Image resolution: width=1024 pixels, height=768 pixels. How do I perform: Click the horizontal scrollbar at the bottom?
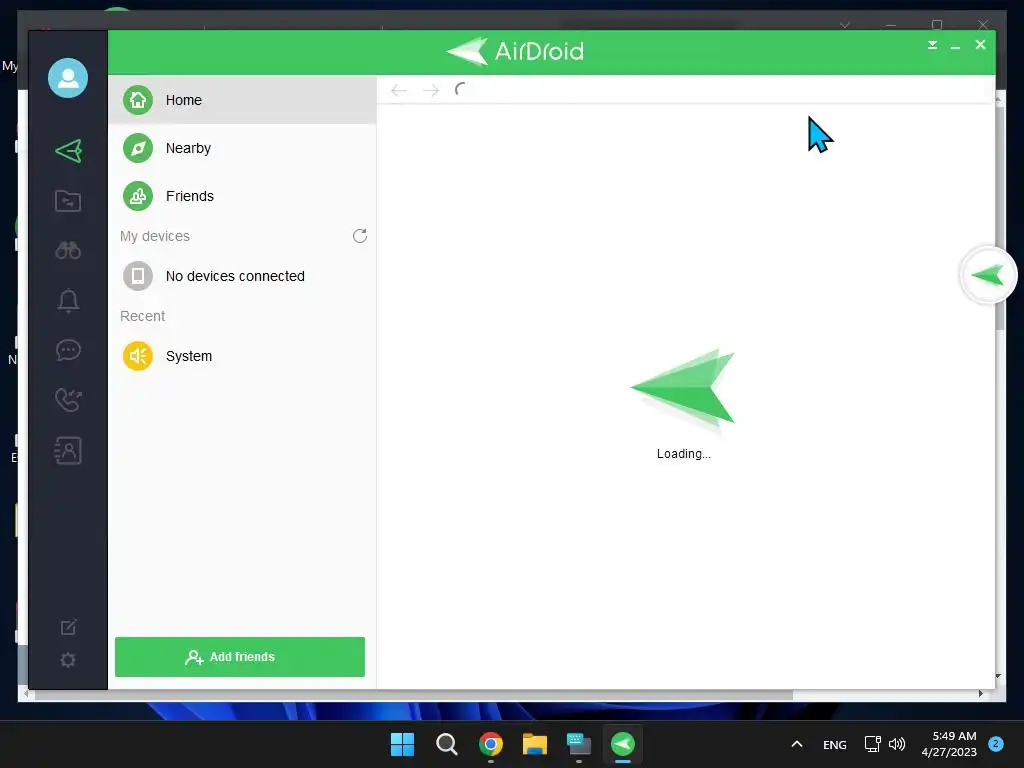pyautogui.click(x=413, y=695)
